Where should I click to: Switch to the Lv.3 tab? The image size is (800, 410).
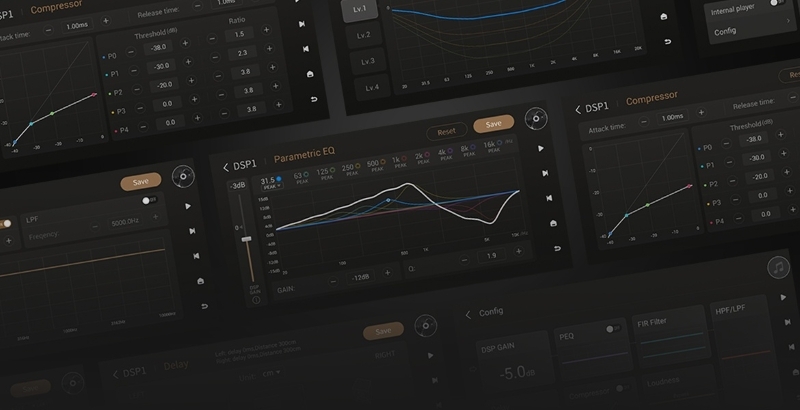(x=368, y=61)
